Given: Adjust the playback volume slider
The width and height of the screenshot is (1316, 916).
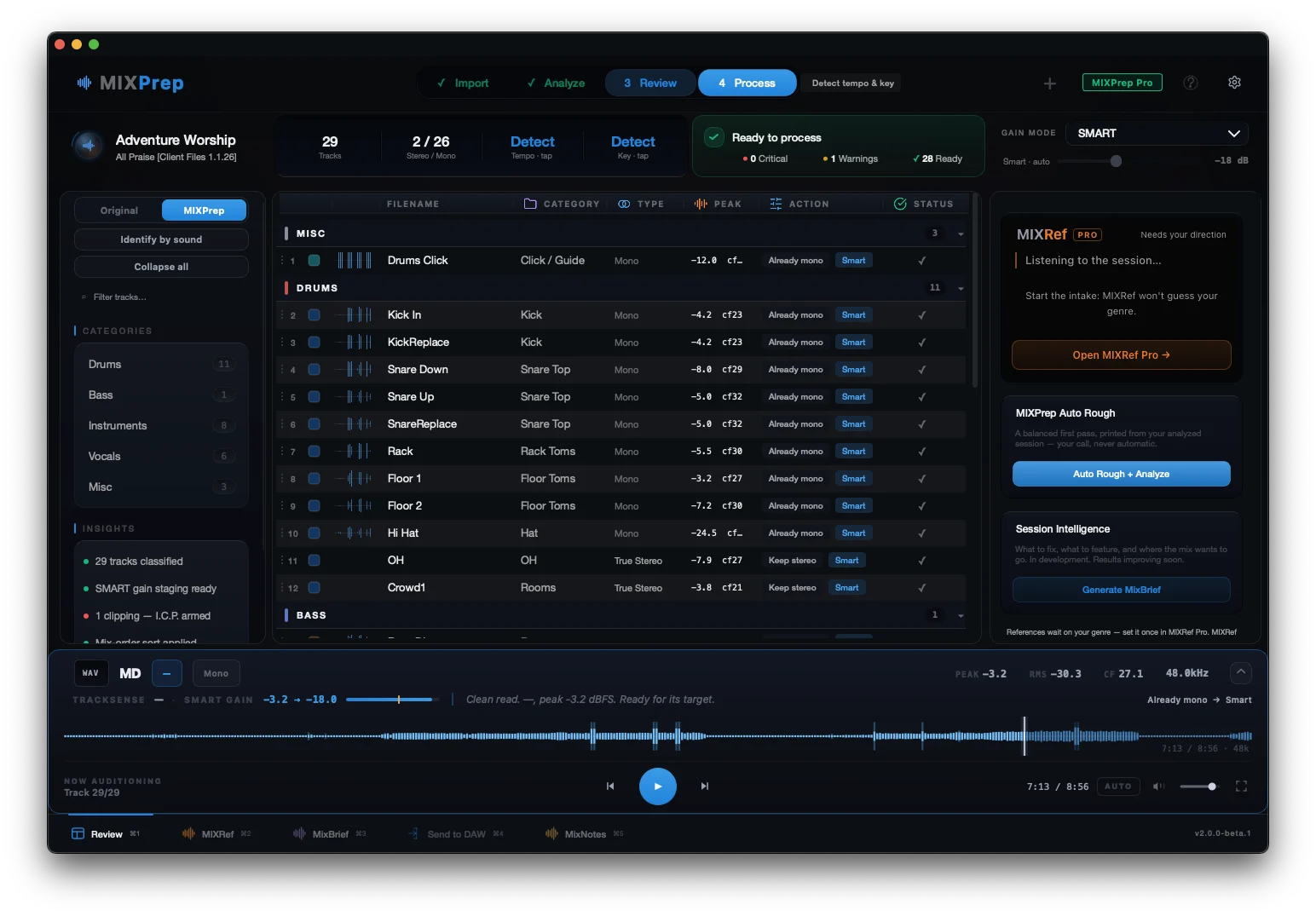Looking at the screenshot, I should coord(1198,786).
